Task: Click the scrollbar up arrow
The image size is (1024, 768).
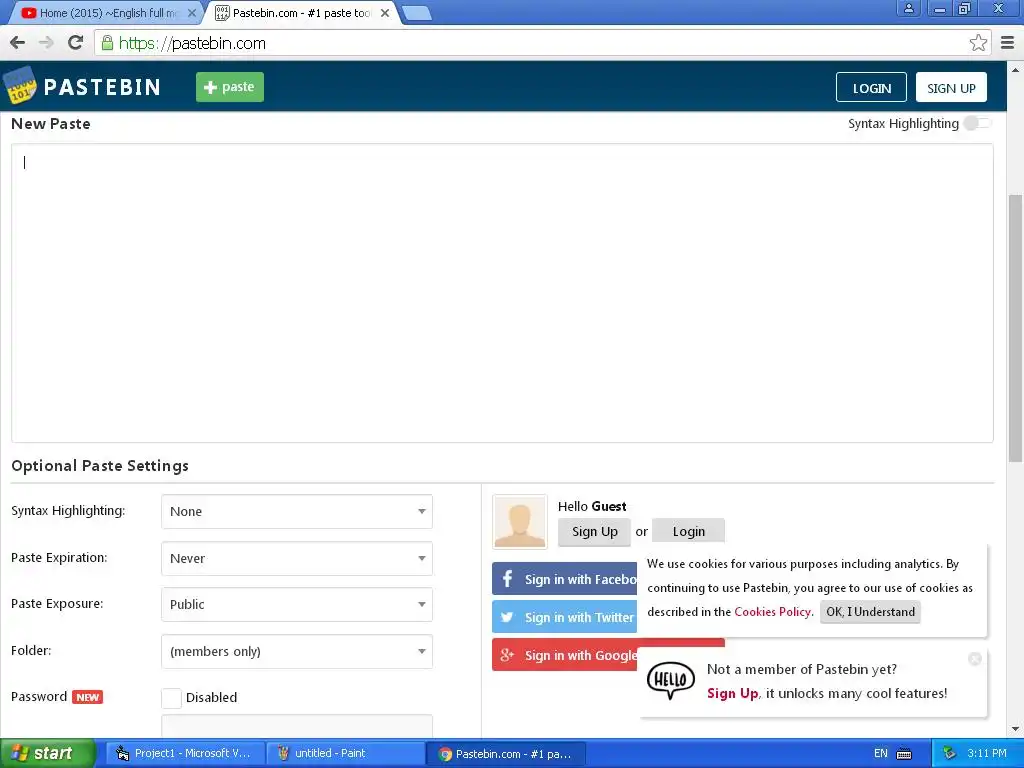Action: (1015, 69)
